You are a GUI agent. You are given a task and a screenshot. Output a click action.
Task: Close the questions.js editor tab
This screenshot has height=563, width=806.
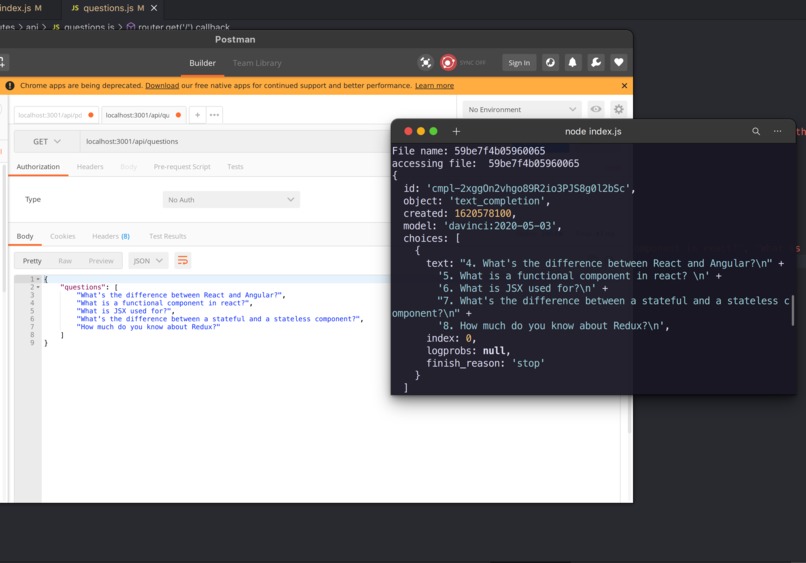click(x=154, y=8)
